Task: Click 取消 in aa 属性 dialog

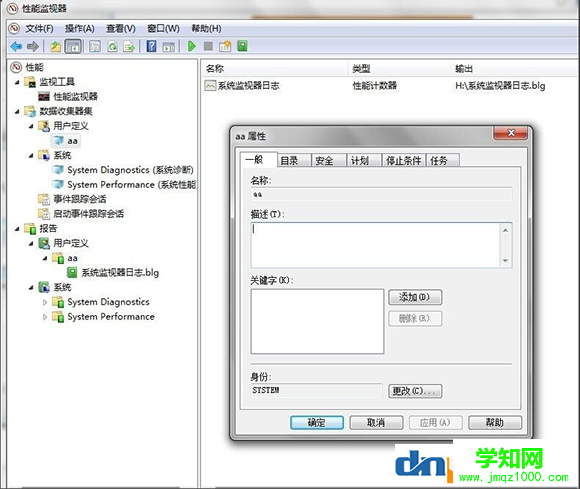Action: point(376,423)
